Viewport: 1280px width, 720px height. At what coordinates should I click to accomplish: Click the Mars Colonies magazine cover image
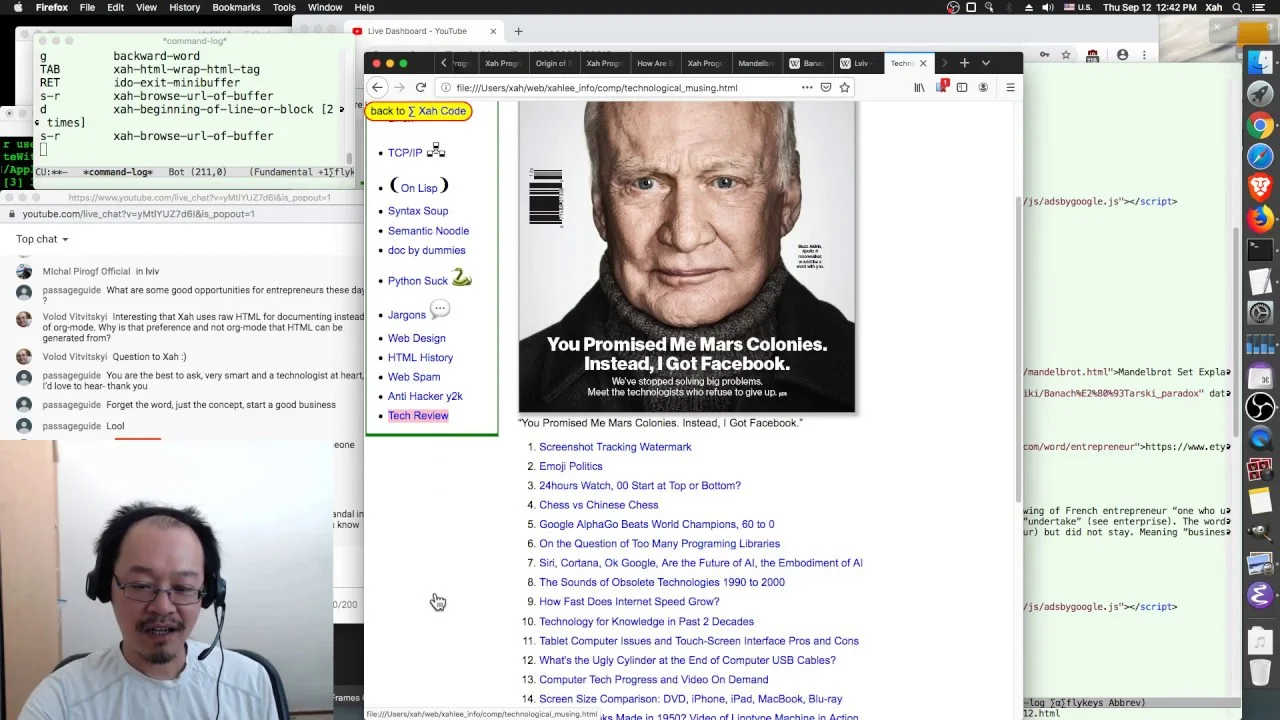(687, 256)
